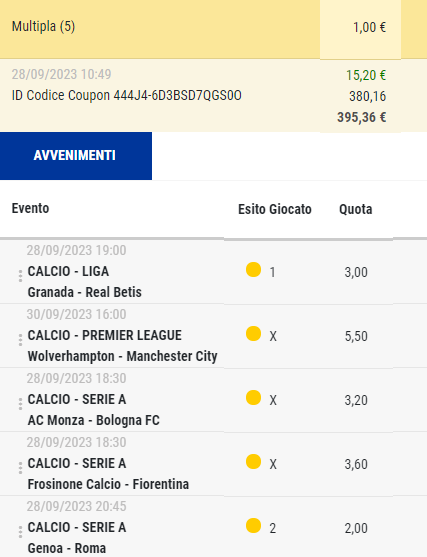Click the yellow status dot for Frosinone Calcio - Fiorentina

point(253,461)
